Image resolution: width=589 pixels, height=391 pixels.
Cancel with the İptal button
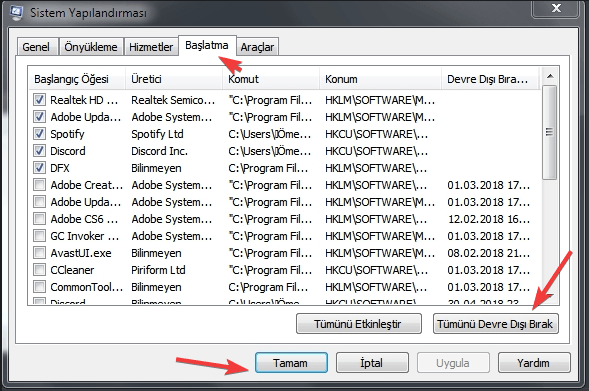(x=372, y=363)
